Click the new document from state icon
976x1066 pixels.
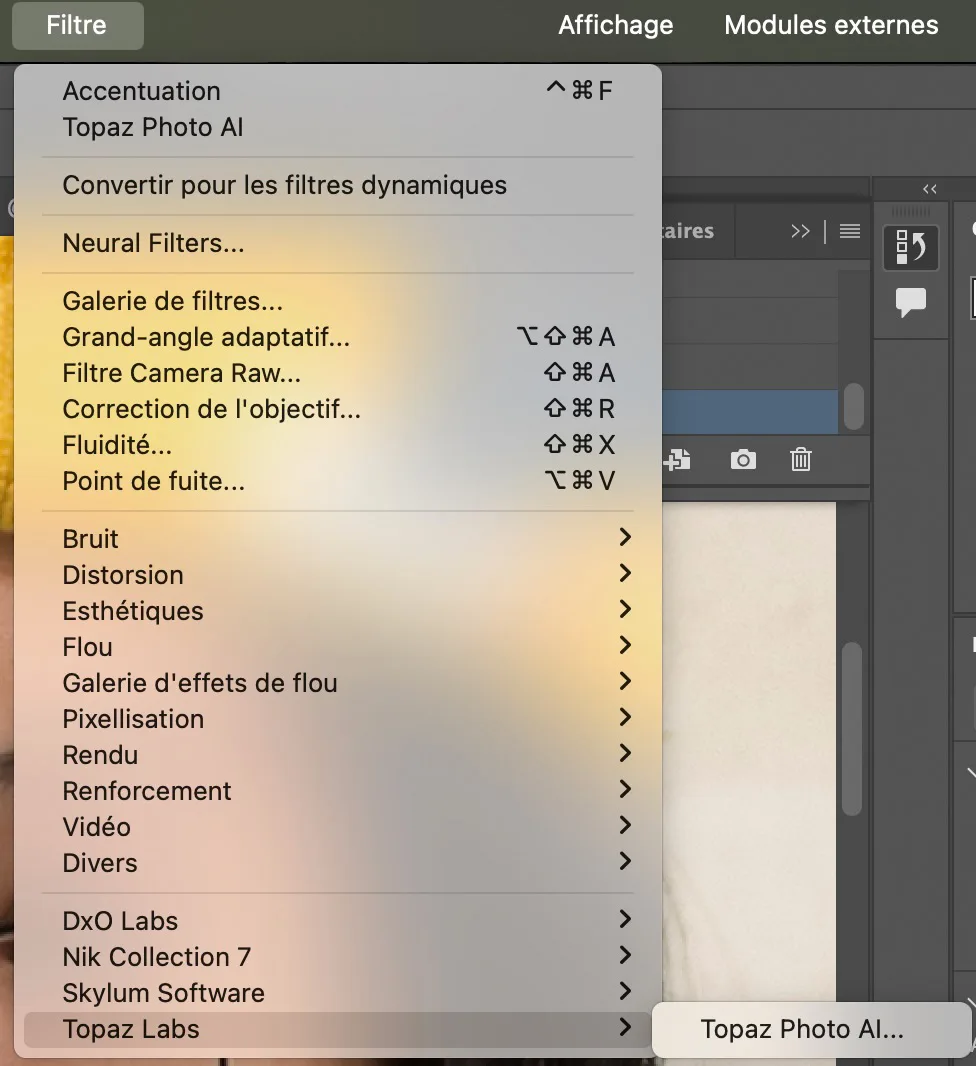pyautogui.click(x=678, y=459)
